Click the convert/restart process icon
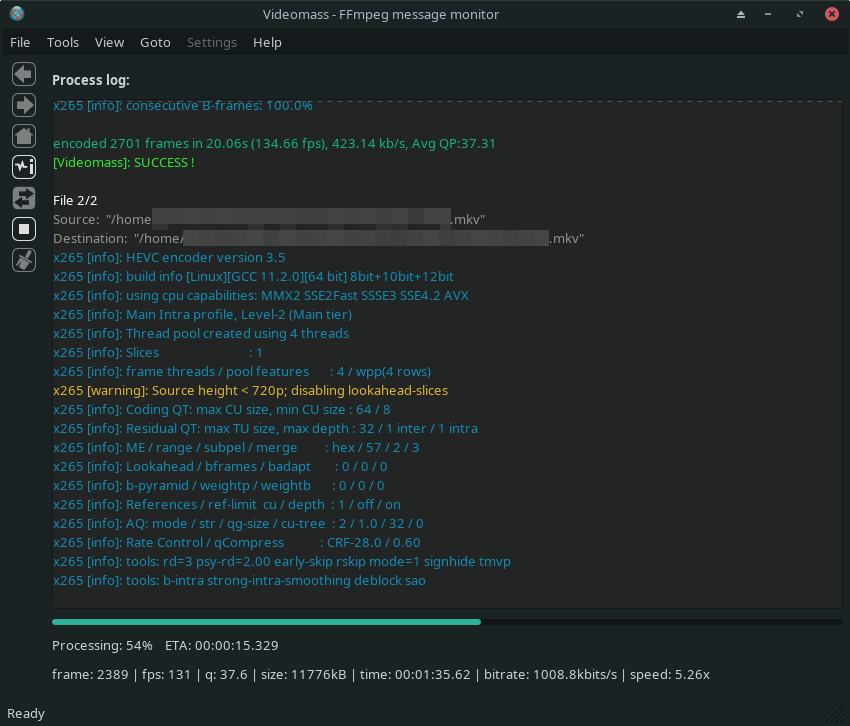 24,198
